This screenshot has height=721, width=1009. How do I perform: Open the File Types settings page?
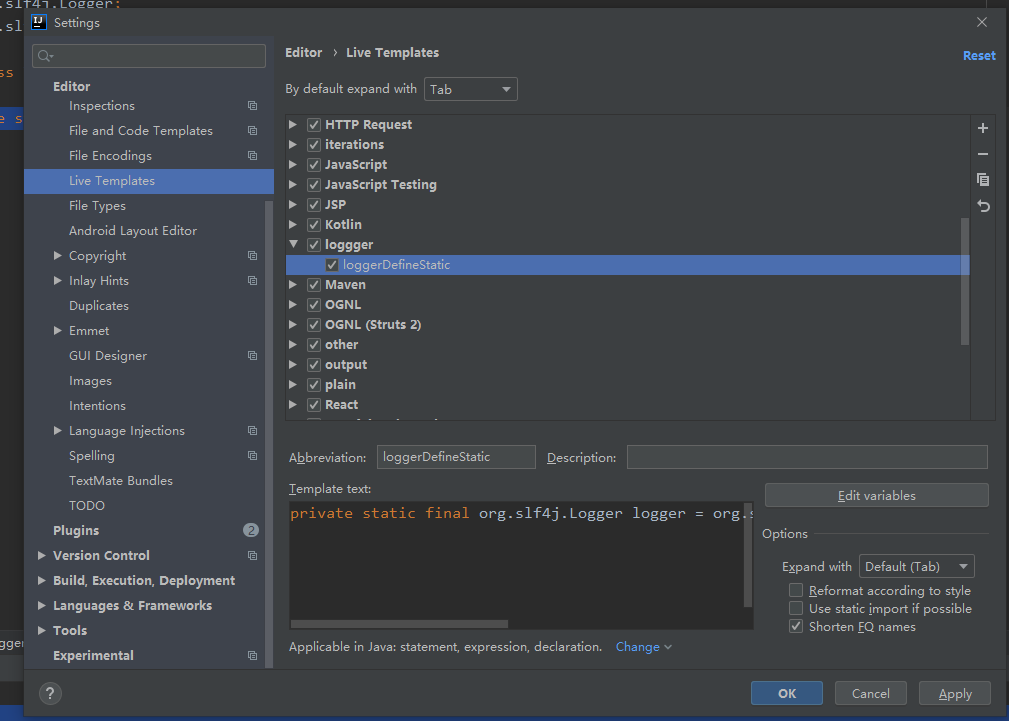(97, 206)
